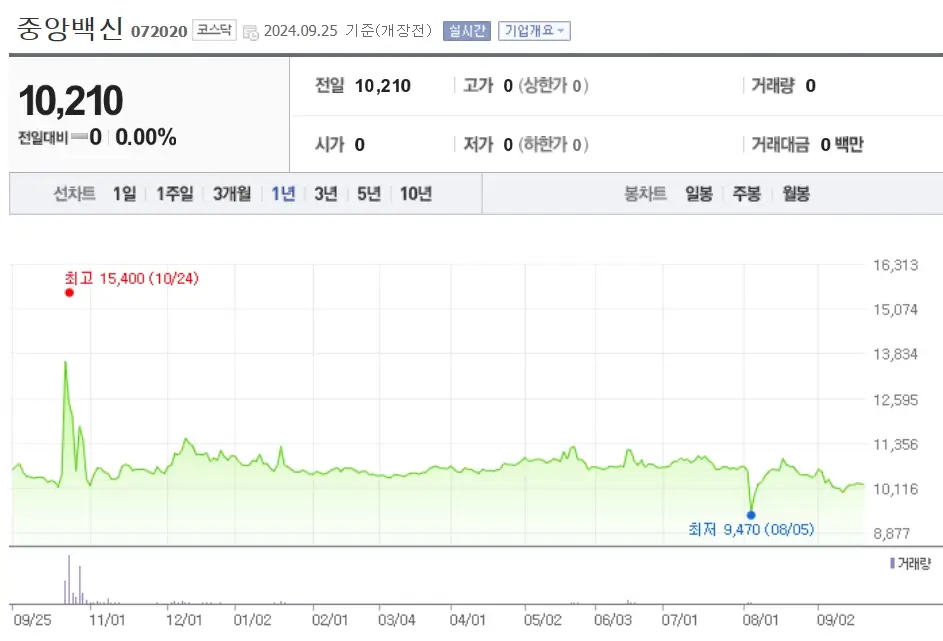Switch to the 1주일 chart period
This screenshot has height=641, width=943.
(x=174, y=195)
